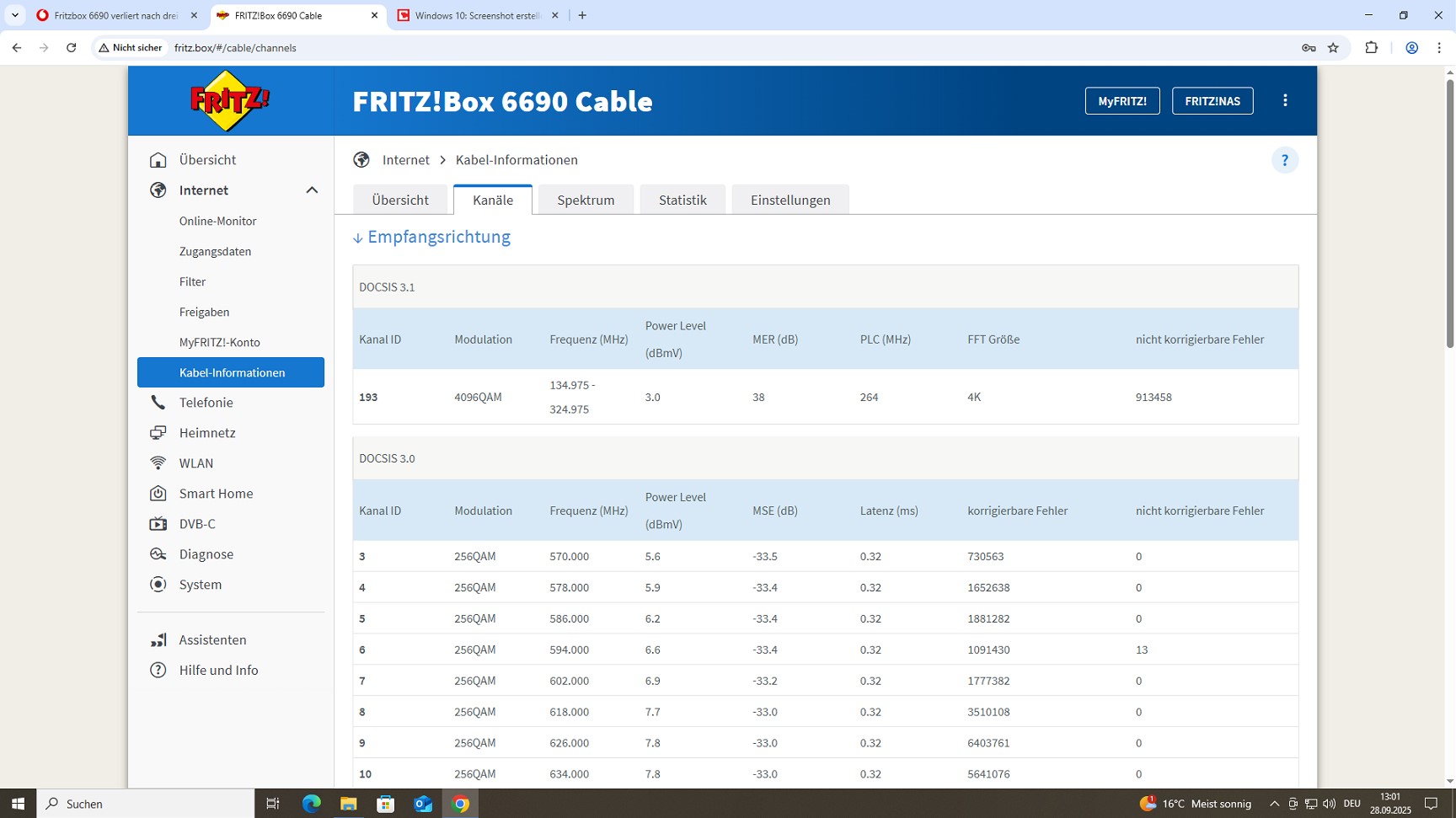Click the Internet globe icon in sidebar

click(158, 190)
